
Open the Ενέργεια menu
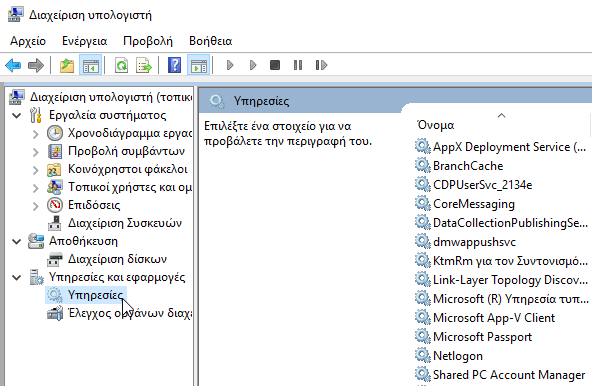[85, 41]
